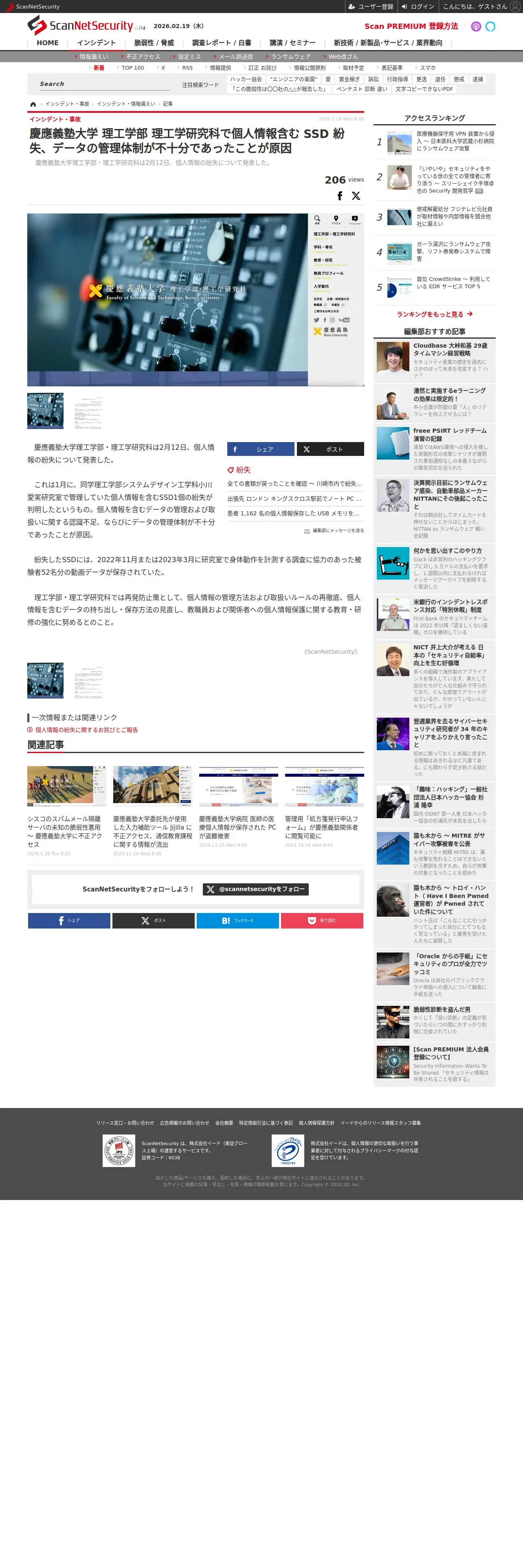Click main Keio University article image

[196, 300]
